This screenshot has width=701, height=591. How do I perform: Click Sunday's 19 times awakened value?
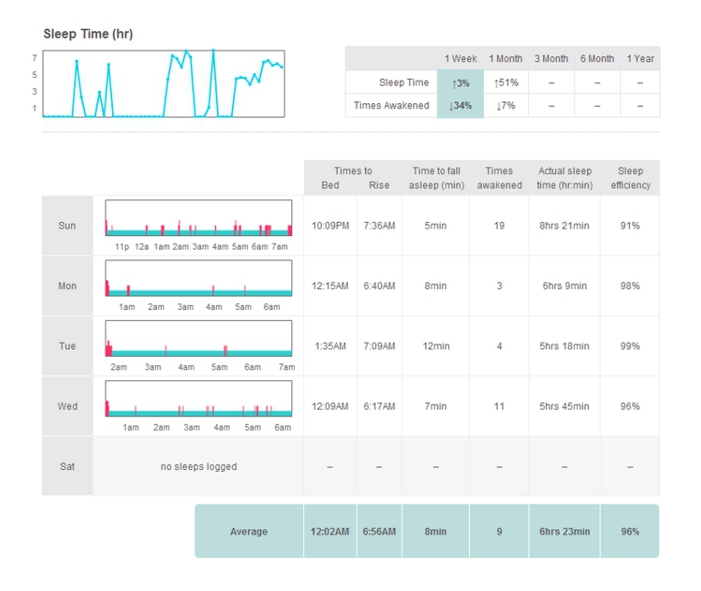tap(499, 226)
